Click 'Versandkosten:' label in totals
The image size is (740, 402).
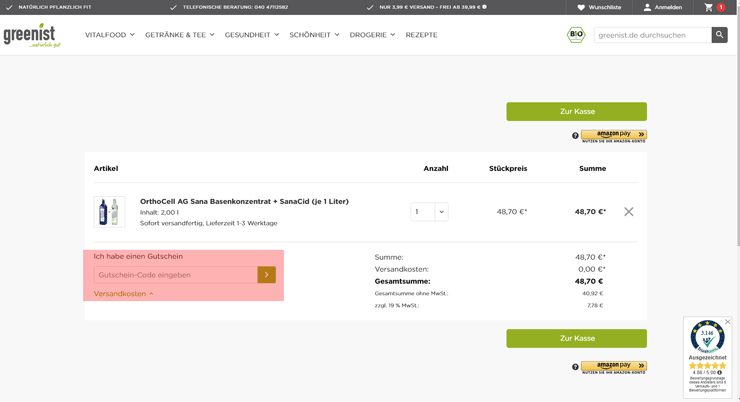pyautogui.click(x=402, y=269)
